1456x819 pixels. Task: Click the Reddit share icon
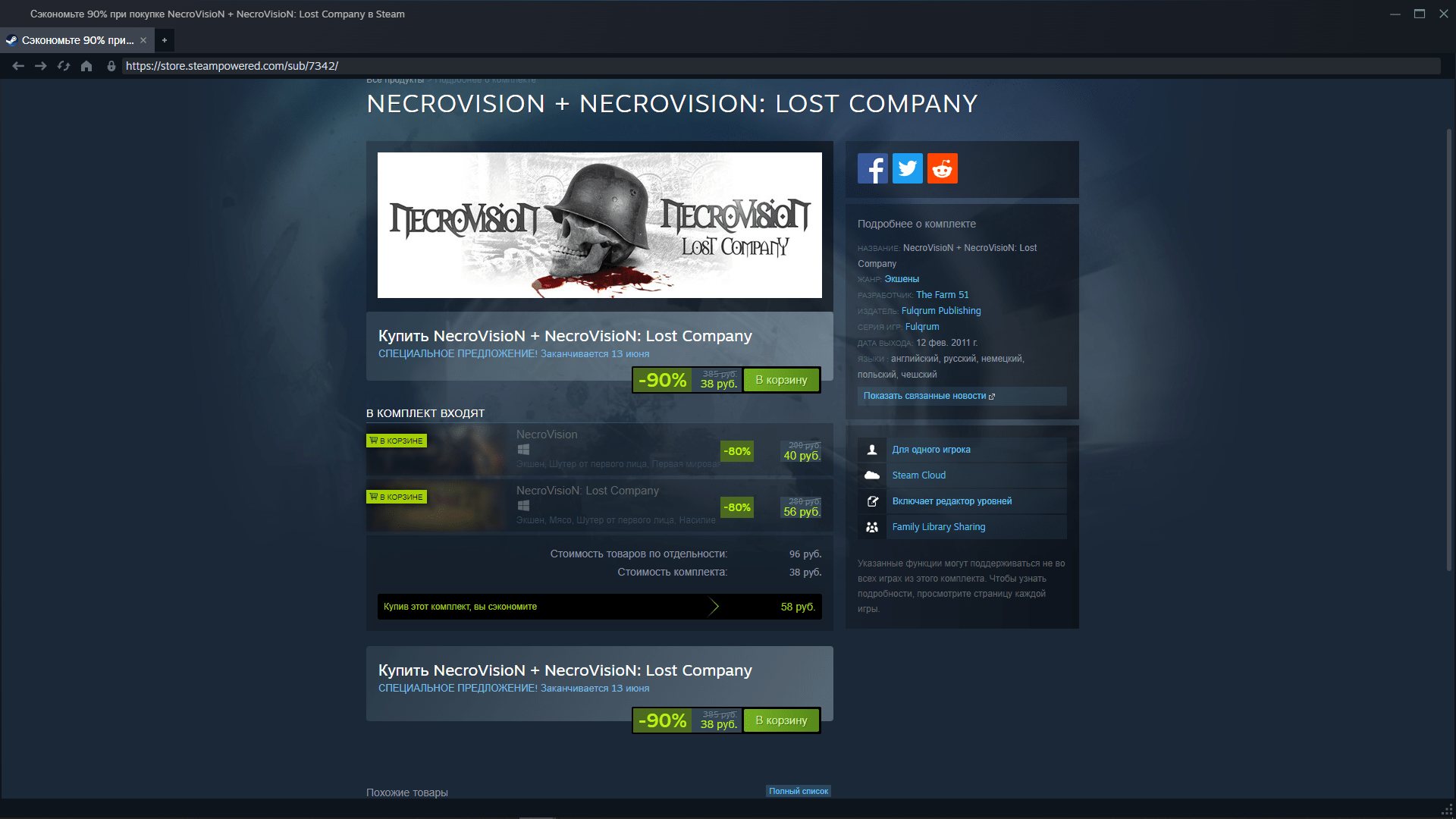coord(942,167)
